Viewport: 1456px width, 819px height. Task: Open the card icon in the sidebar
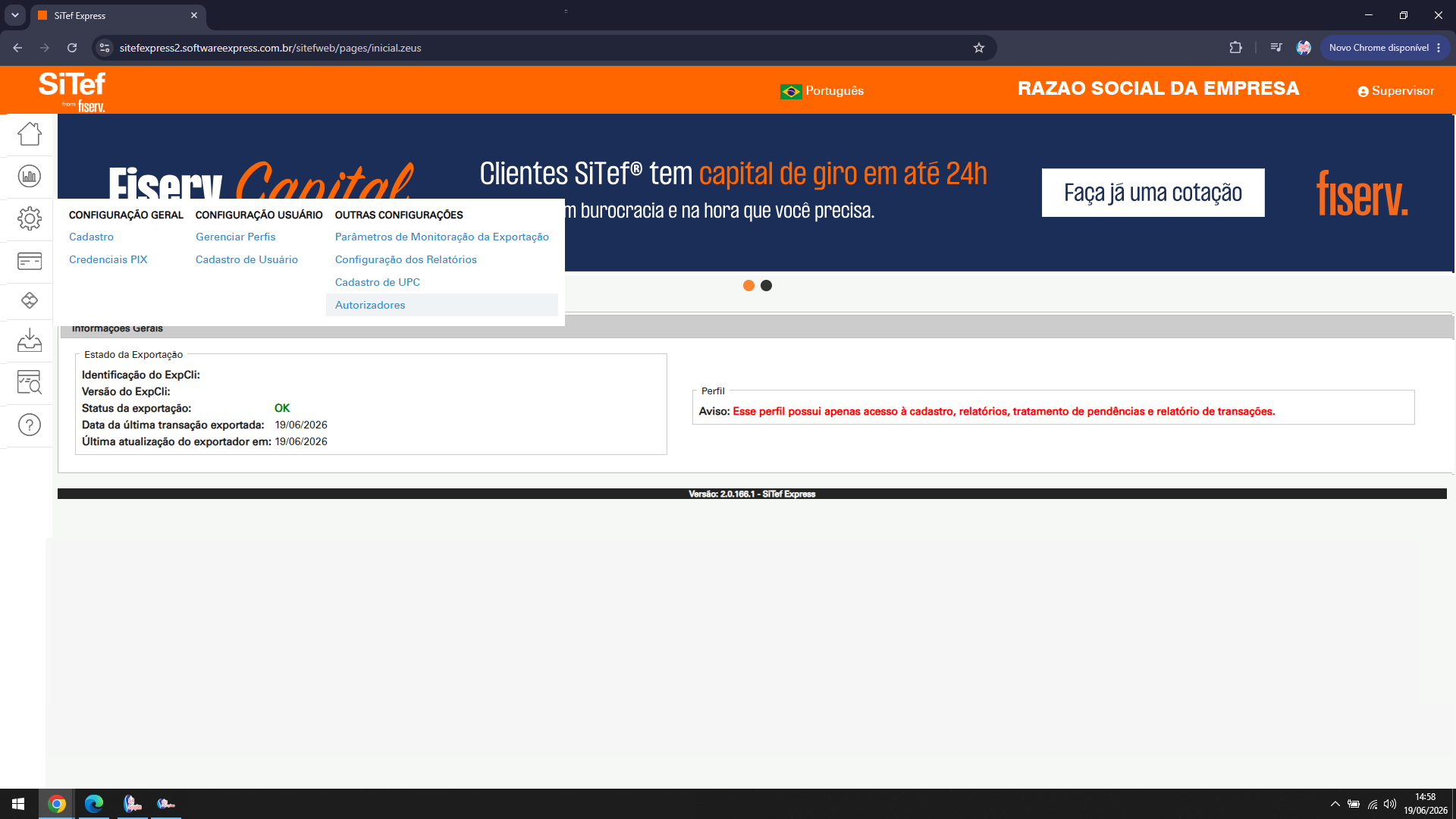coord(30,261)
